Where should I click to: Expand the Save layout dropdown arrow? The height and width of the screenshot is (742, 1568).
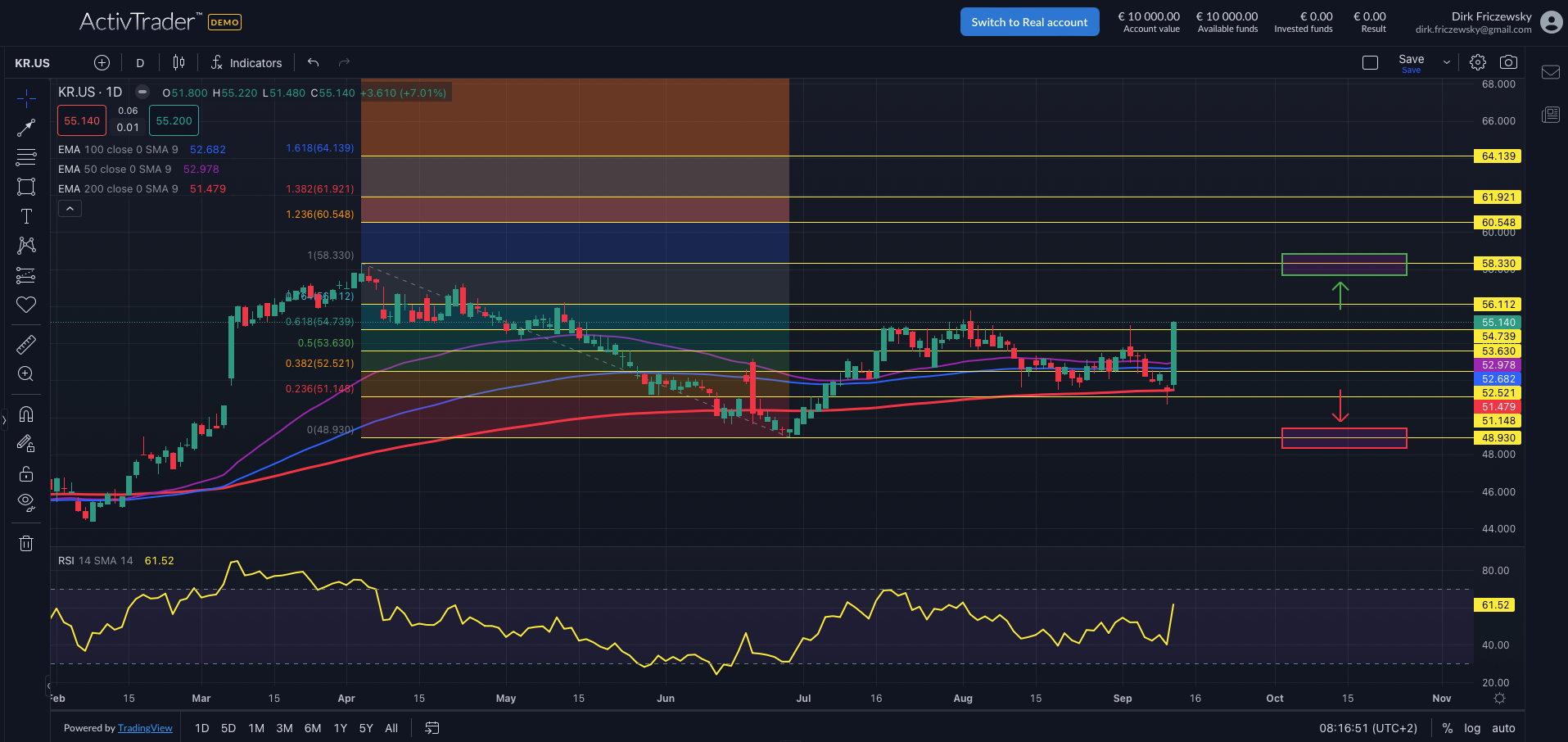click(1446, 62)
